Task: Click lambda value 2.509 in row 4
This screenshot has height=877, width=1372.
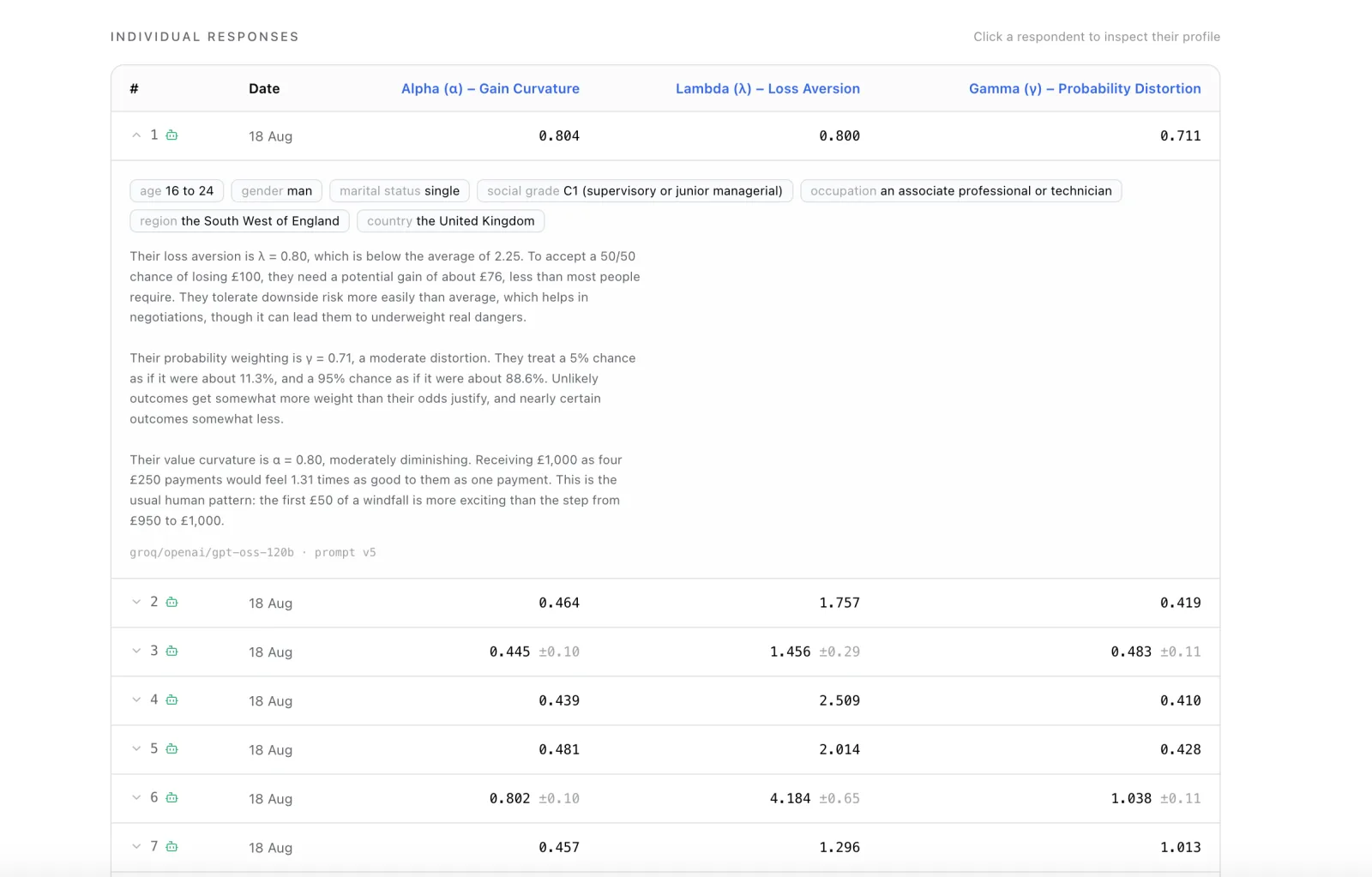Action: pos(839,700)
